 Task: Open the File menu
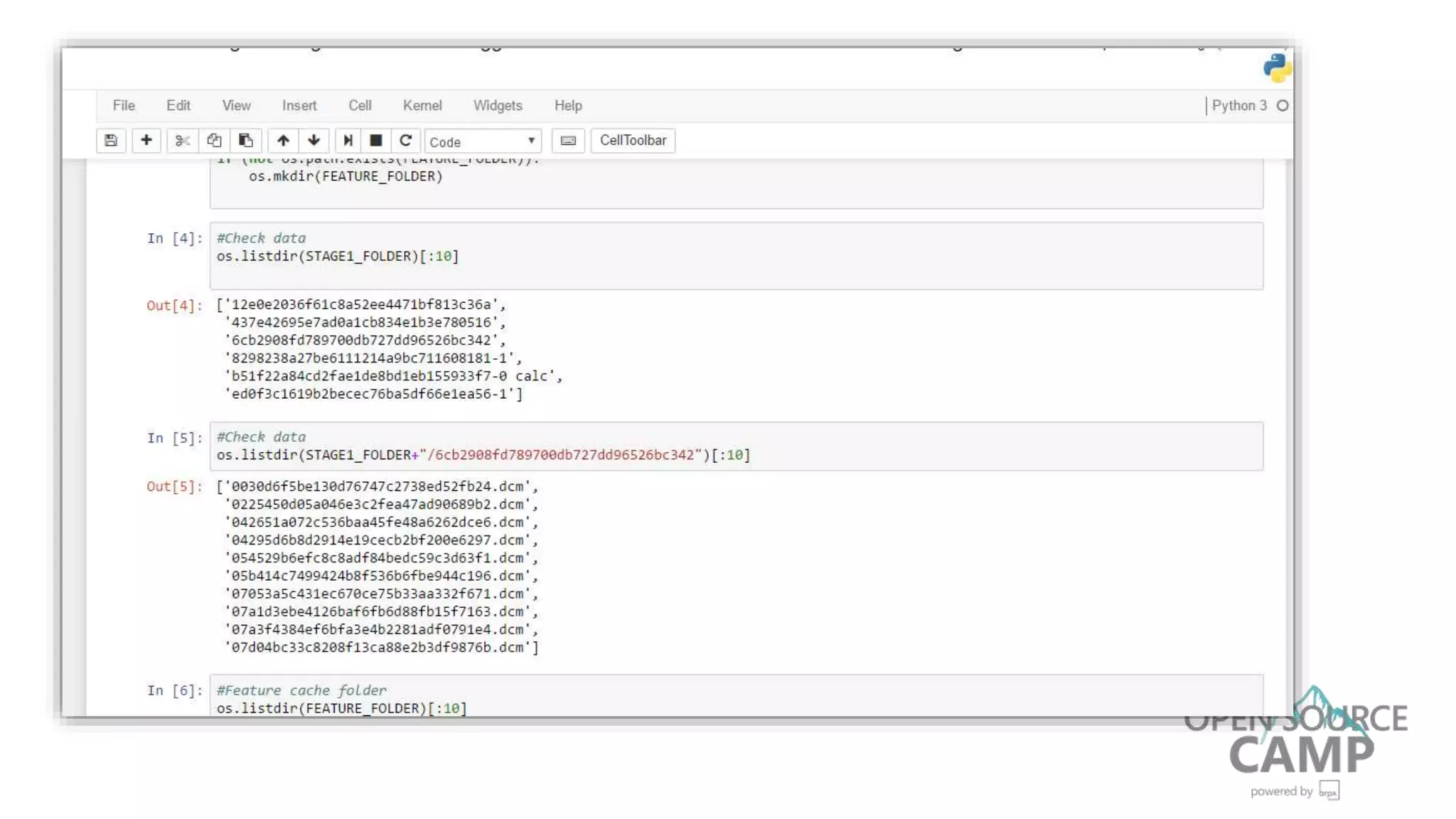[124, 106]
